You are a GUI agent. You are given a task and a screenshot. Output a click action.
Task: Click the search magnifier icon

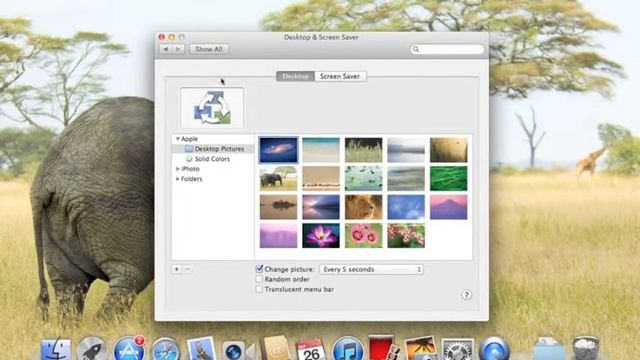(x=416, y=49)
